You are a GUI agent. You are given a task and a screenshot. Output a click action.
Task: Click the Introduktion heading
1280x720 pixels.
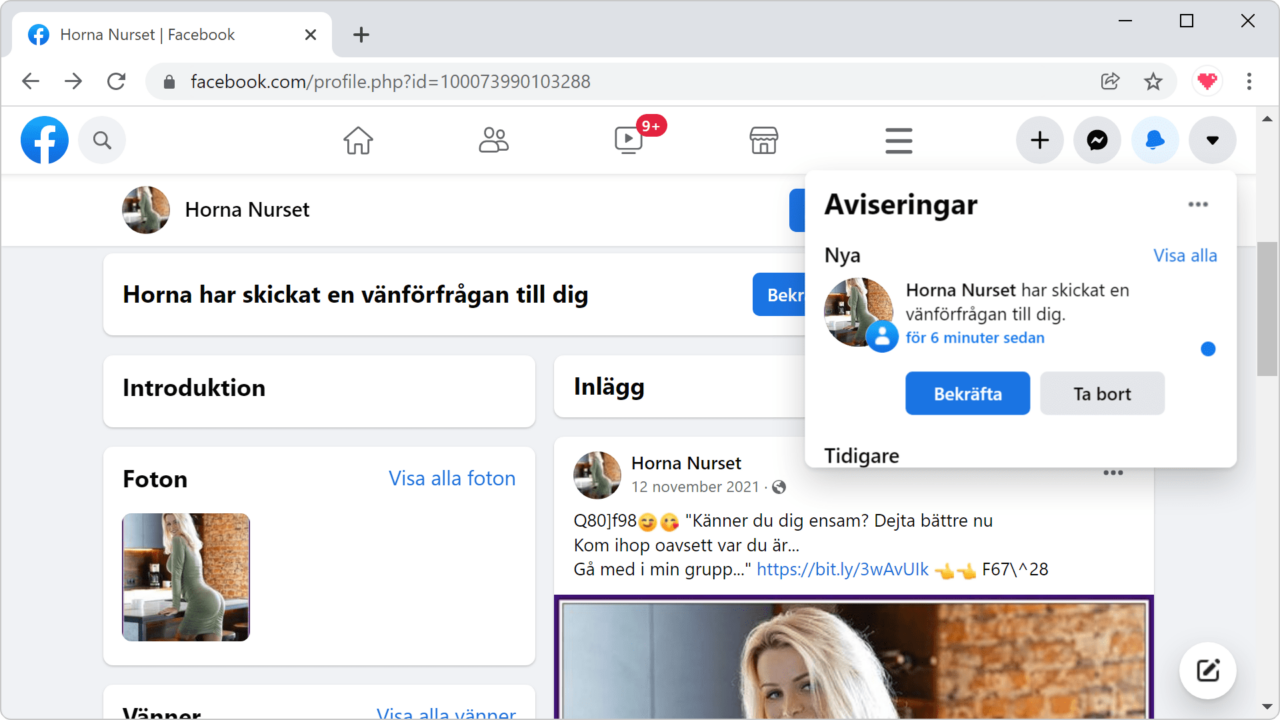[x=194, y=388]
